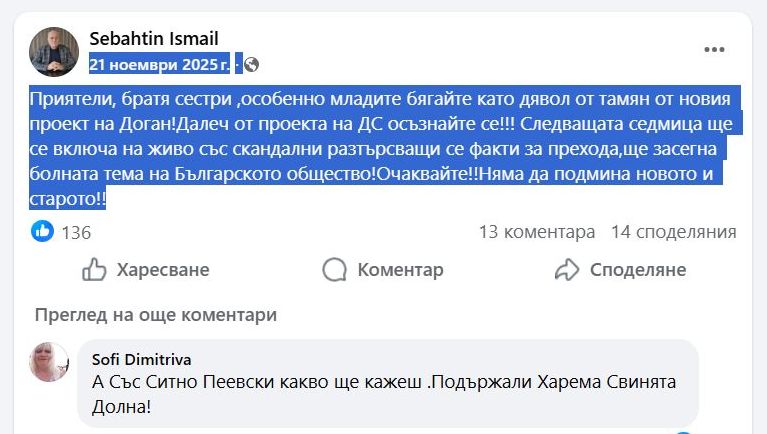767x434 pixels.
Task: Click the share arrow Споделяне icon
Action: (x=567, y=270)
